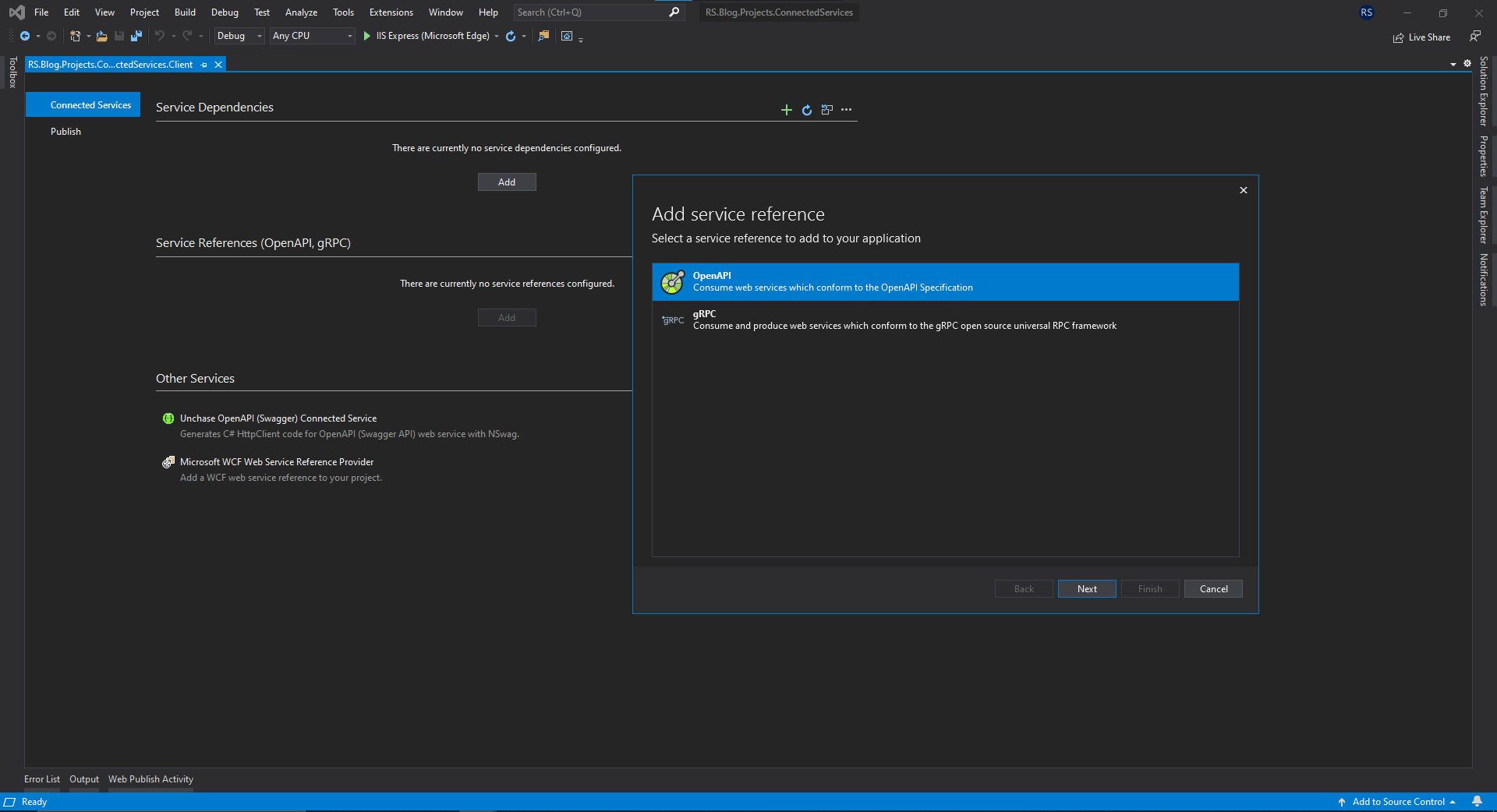Click the Undo arrow icon
This screenshot has height=812, width=1497.
point(160,36)
